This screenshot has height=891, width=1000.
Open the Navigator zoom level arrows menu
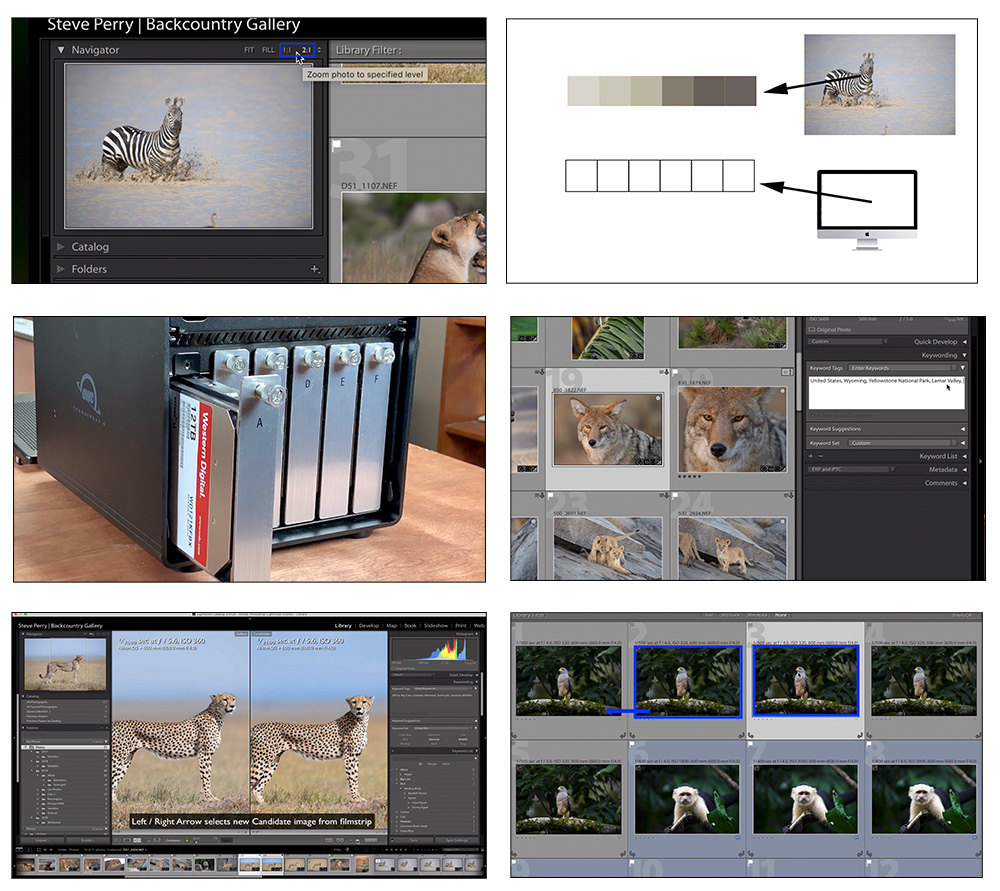pos(320,50)
